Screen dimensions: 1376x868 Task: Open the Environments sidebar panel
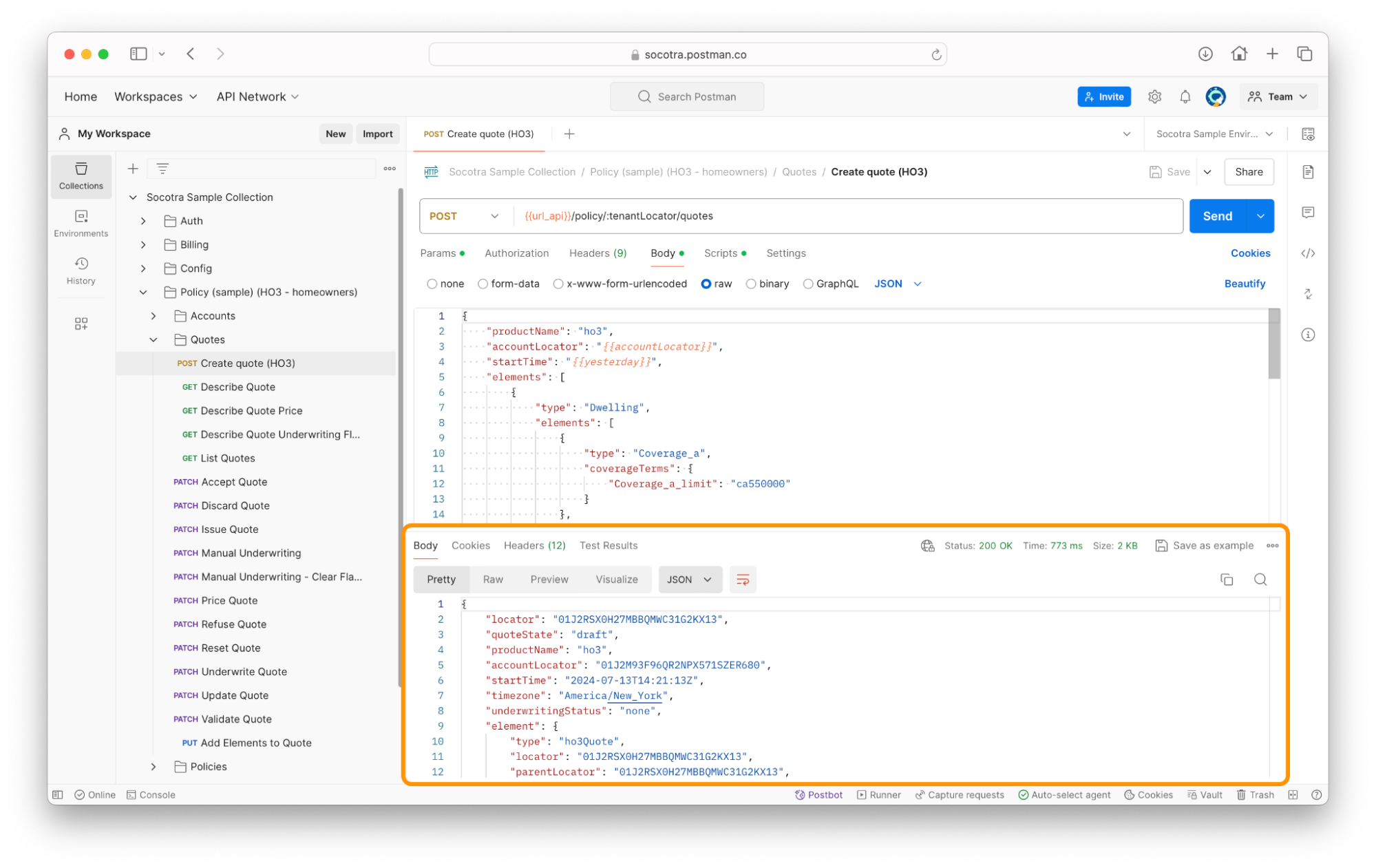pos(81,223)
